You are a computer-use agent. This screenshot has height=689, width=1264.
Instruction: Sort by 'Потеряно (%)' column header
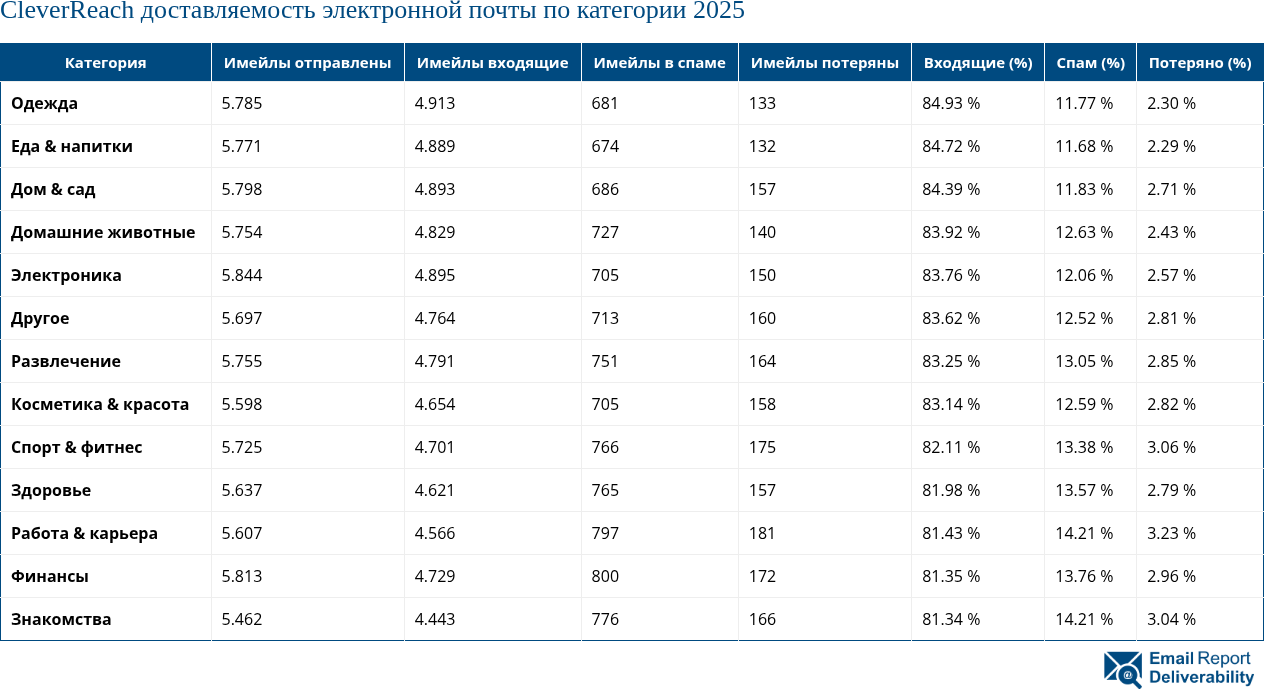1200,62
